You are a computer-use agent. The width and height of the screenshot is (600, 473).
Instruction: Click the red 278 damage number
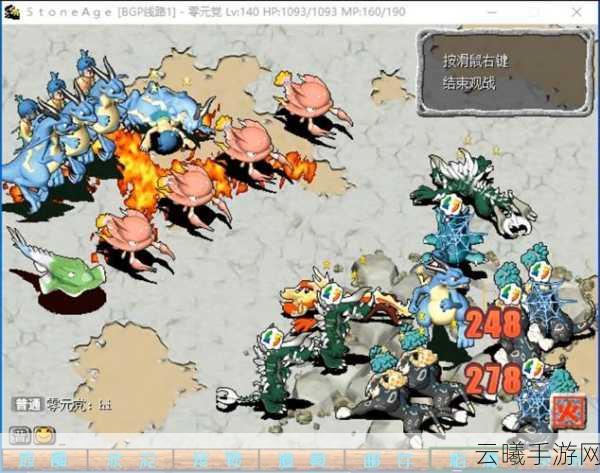493,380
